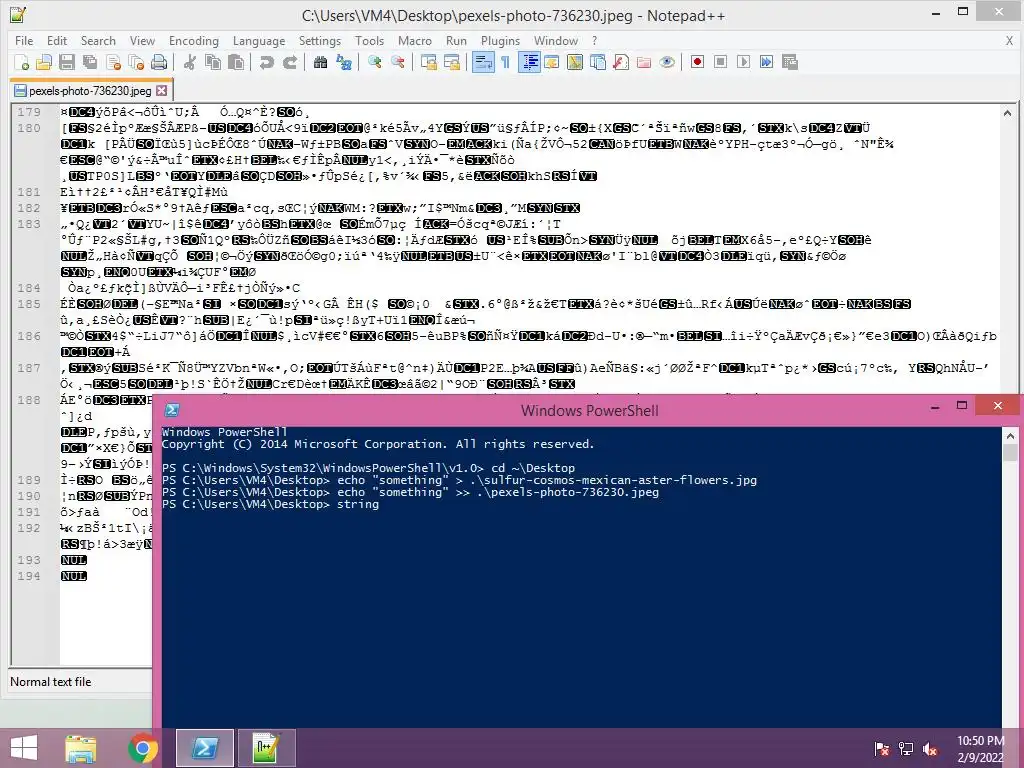Undo the last edit via toolbar
The height and width of the screenshot is (768, 1024).
[x=266, y=62]
